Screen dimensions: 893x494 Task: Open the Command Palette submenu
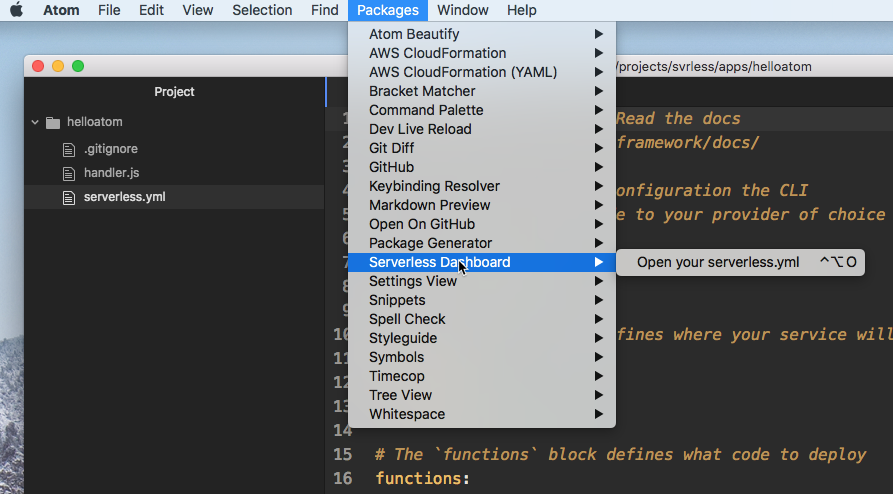click(425, 110)
